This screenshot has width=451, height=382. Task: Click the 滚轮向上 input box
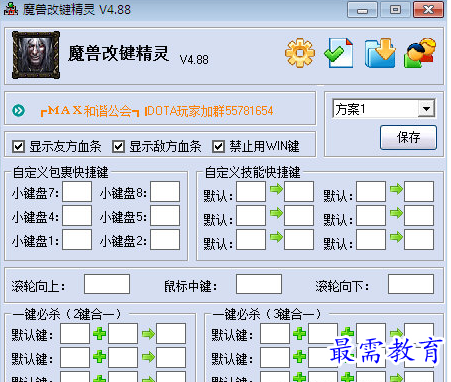(107, 284)
